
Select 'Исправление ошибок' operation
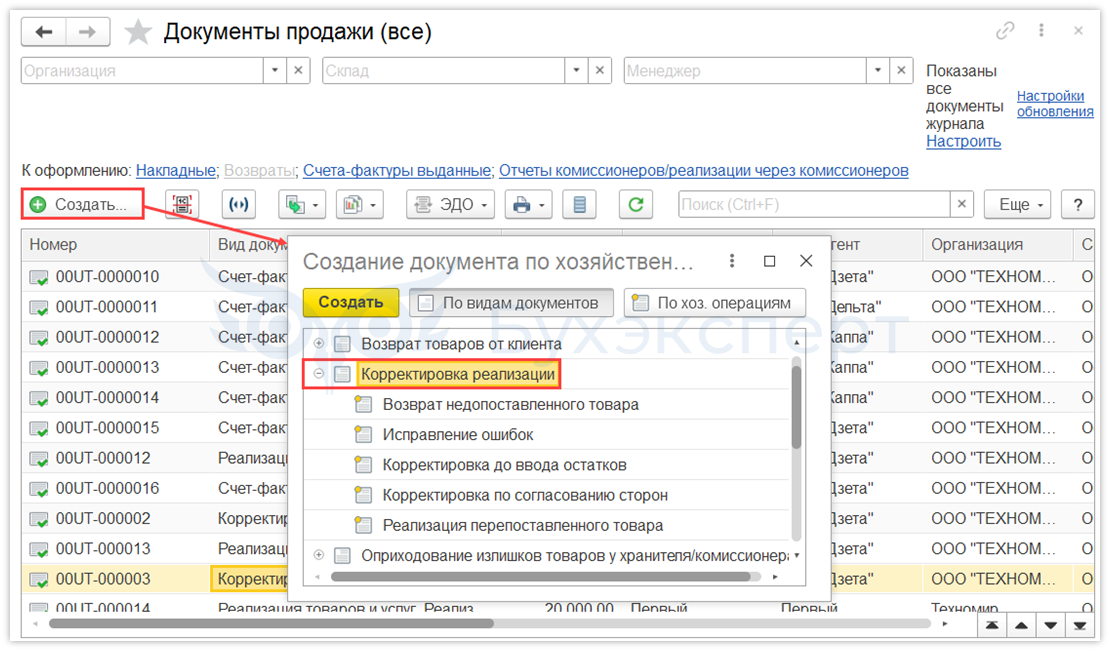[x=457, y=435]
